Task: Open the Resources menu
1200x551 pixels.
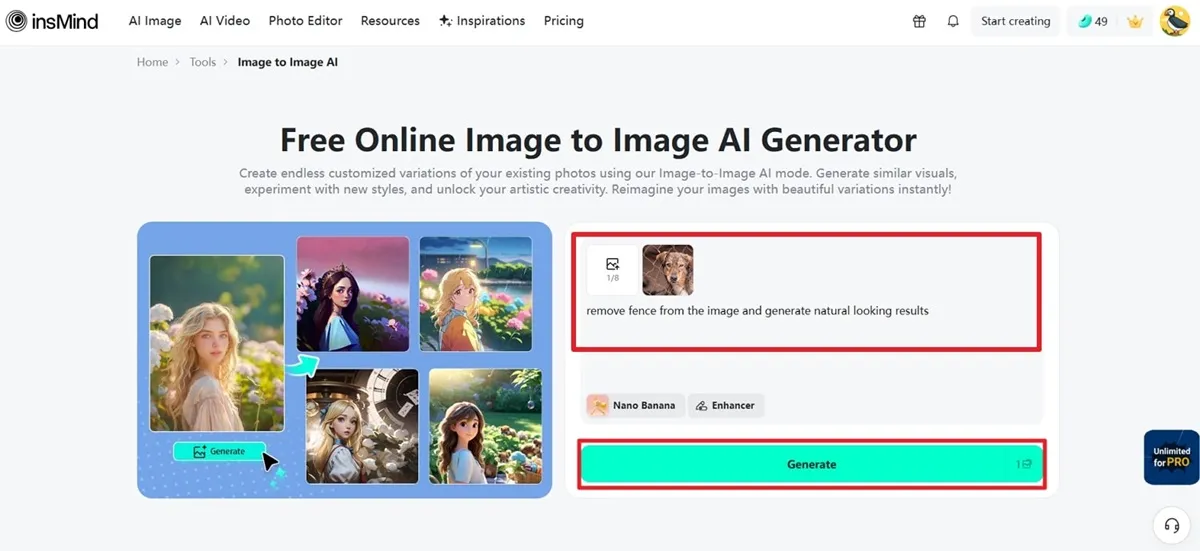Action: (390, 21)
